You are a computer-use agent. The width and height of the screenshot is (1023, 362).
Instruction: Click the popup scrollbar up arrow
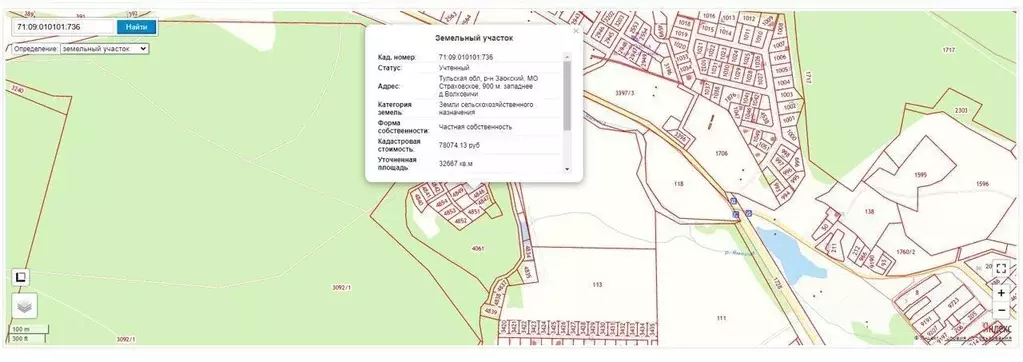(x=566, y=57)
